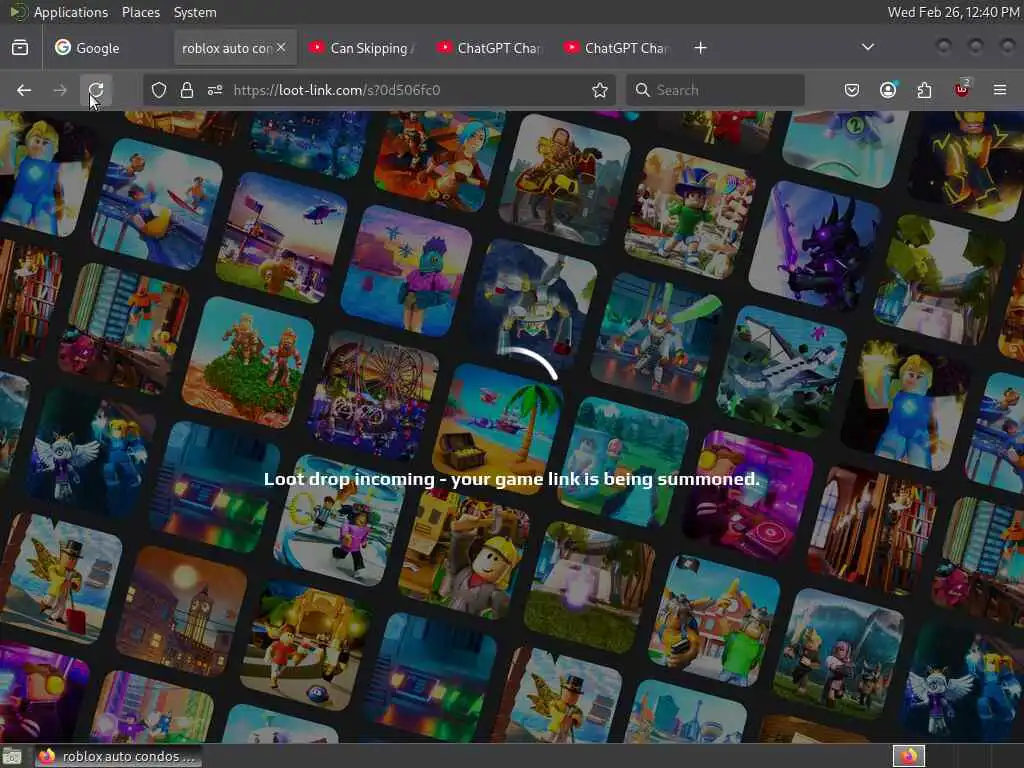Open the second ChatGPT Char YouTube tab
Viewport: 1024px width, 768px height.
pyautogui.click(x=616, y=48)
